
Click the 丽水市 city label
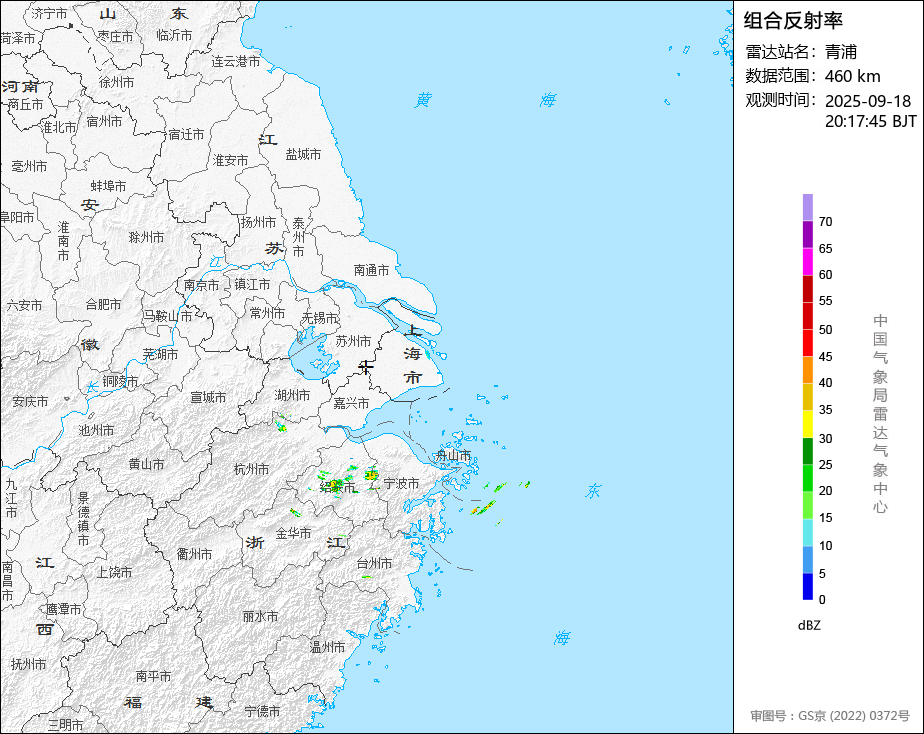click(x=260, y=617)
